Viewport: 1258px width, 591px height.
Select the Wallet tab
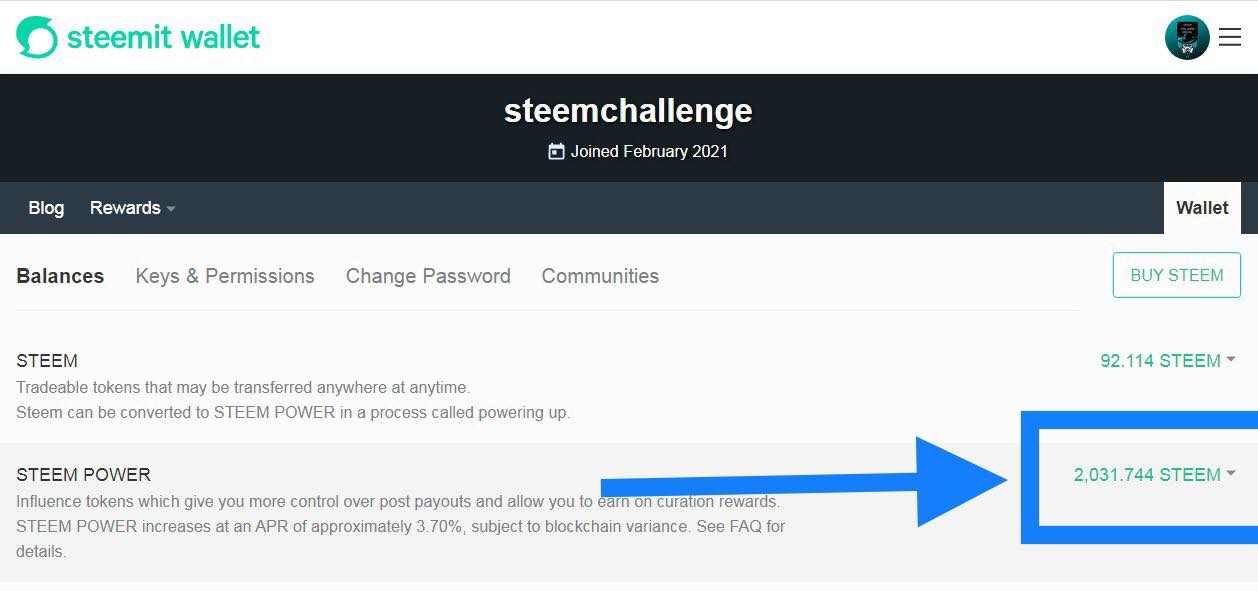point(1202,208)
